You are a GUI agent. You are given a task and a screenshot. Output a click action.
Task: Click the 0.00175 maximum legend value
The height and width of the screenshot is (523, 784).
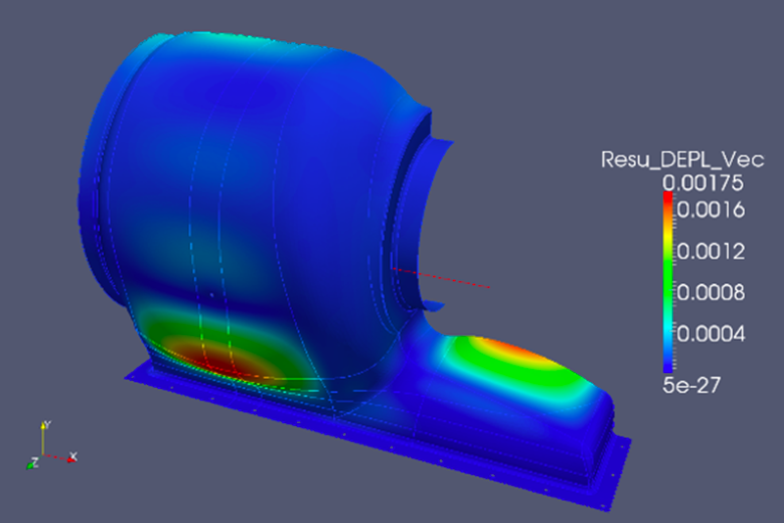703,183
